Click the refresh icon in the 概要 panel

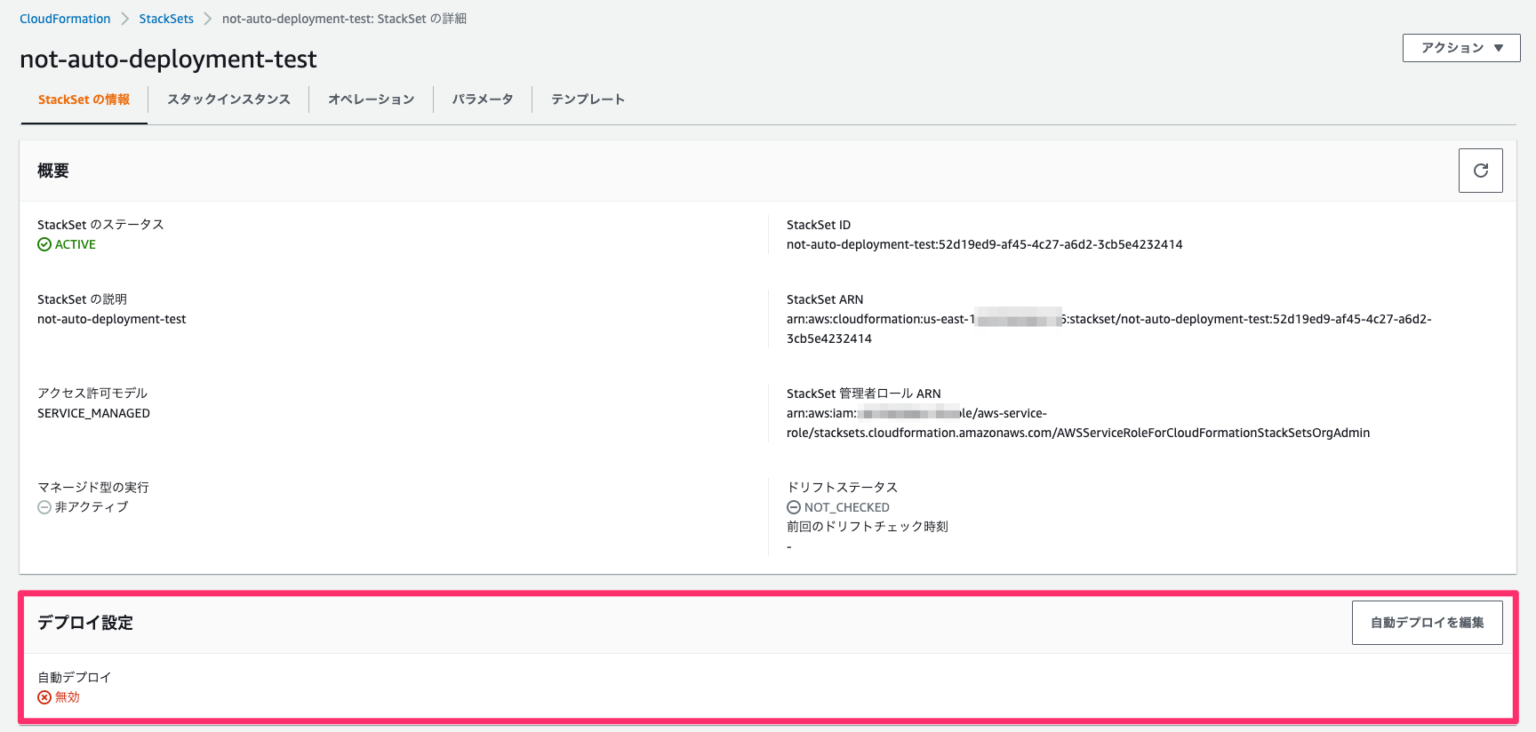1480,170
